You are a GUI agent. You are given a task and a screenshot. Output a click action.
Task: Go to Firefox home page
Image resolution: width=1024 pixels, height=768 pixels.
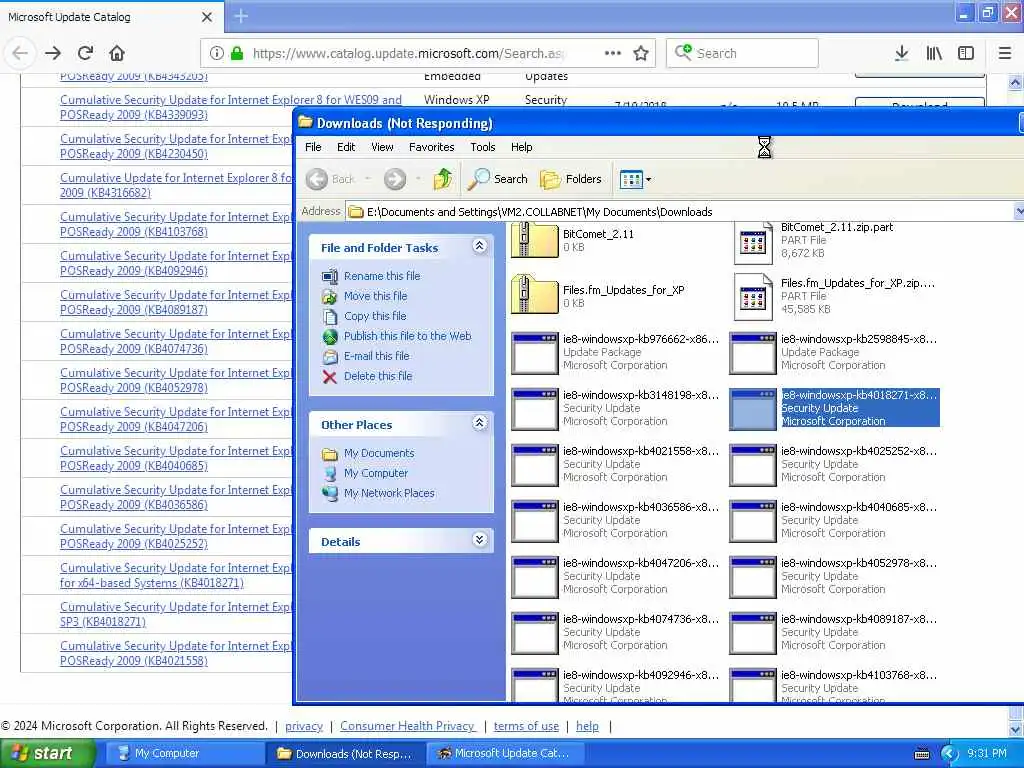pyautogui.click(x=117, y=53)
